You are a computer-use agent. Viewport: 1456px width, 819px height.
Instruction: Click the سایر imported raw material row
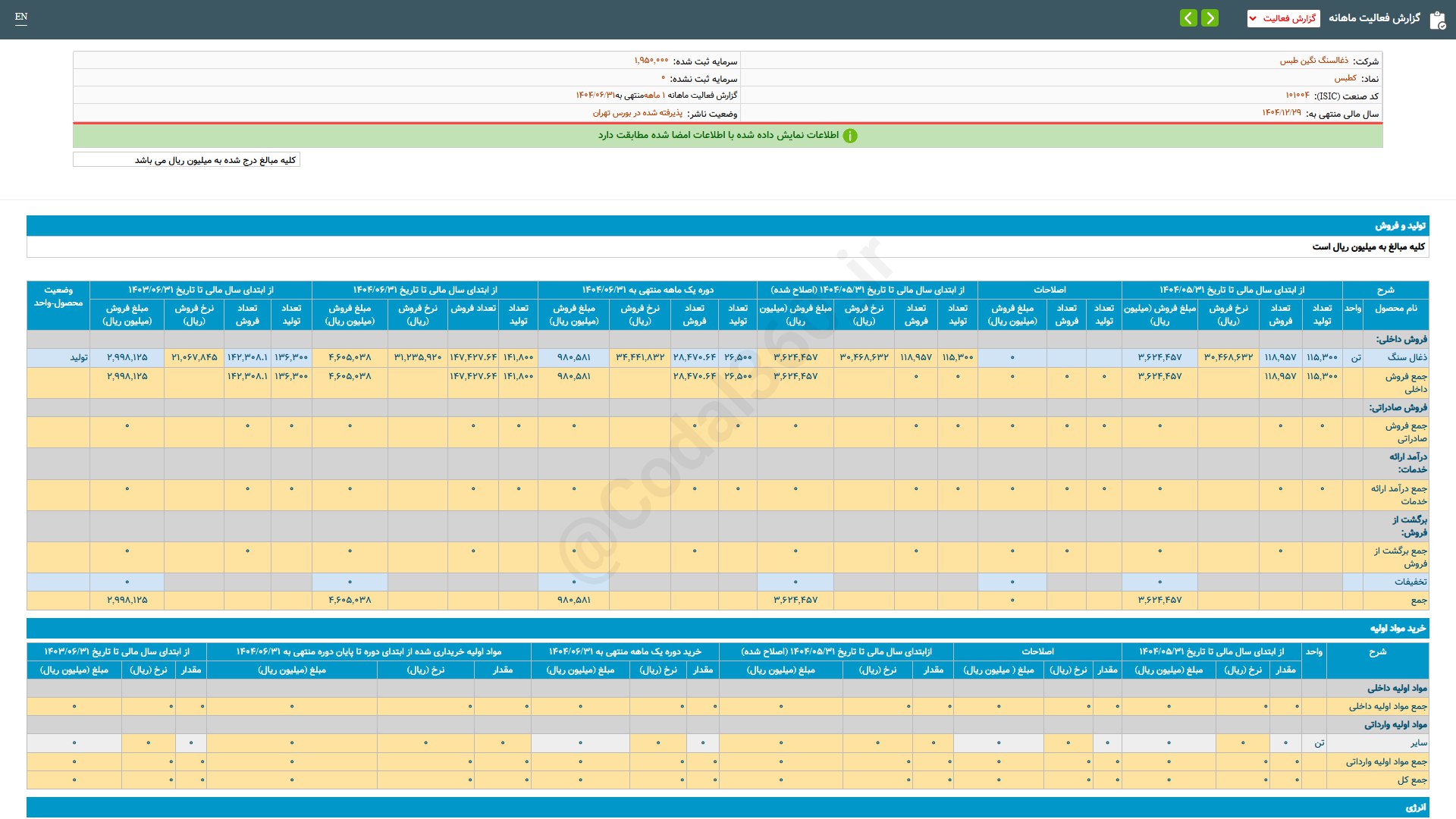click(x=1418, y=743)
